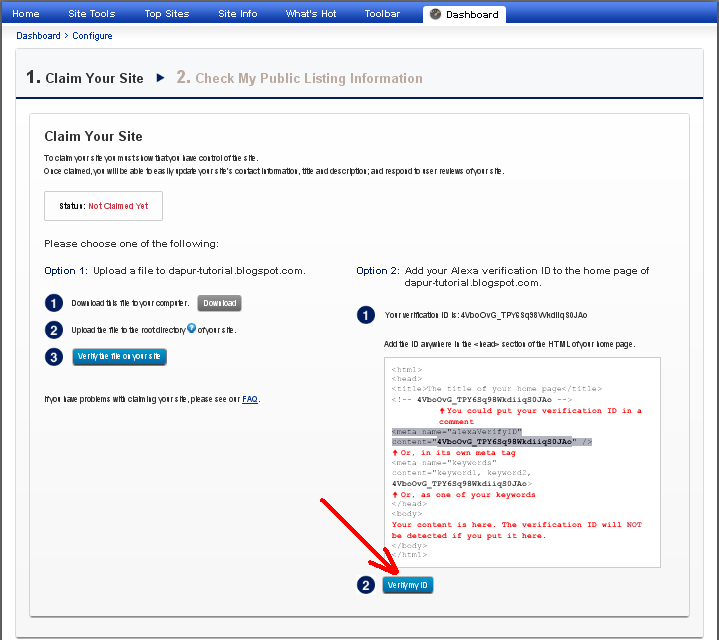Open the Home tab
719x640 pixels.
pyautogui.click(x=26, y=14)
